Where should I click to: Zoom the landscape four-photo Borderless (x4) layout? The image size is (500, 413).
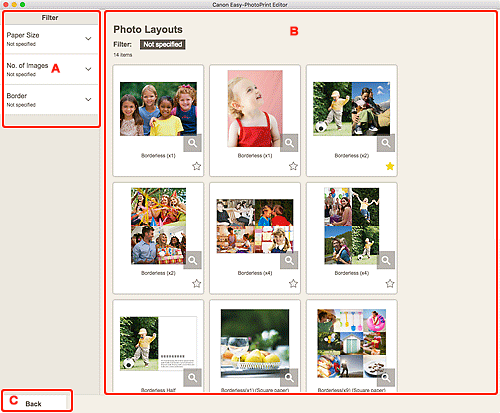pos(289,260)
